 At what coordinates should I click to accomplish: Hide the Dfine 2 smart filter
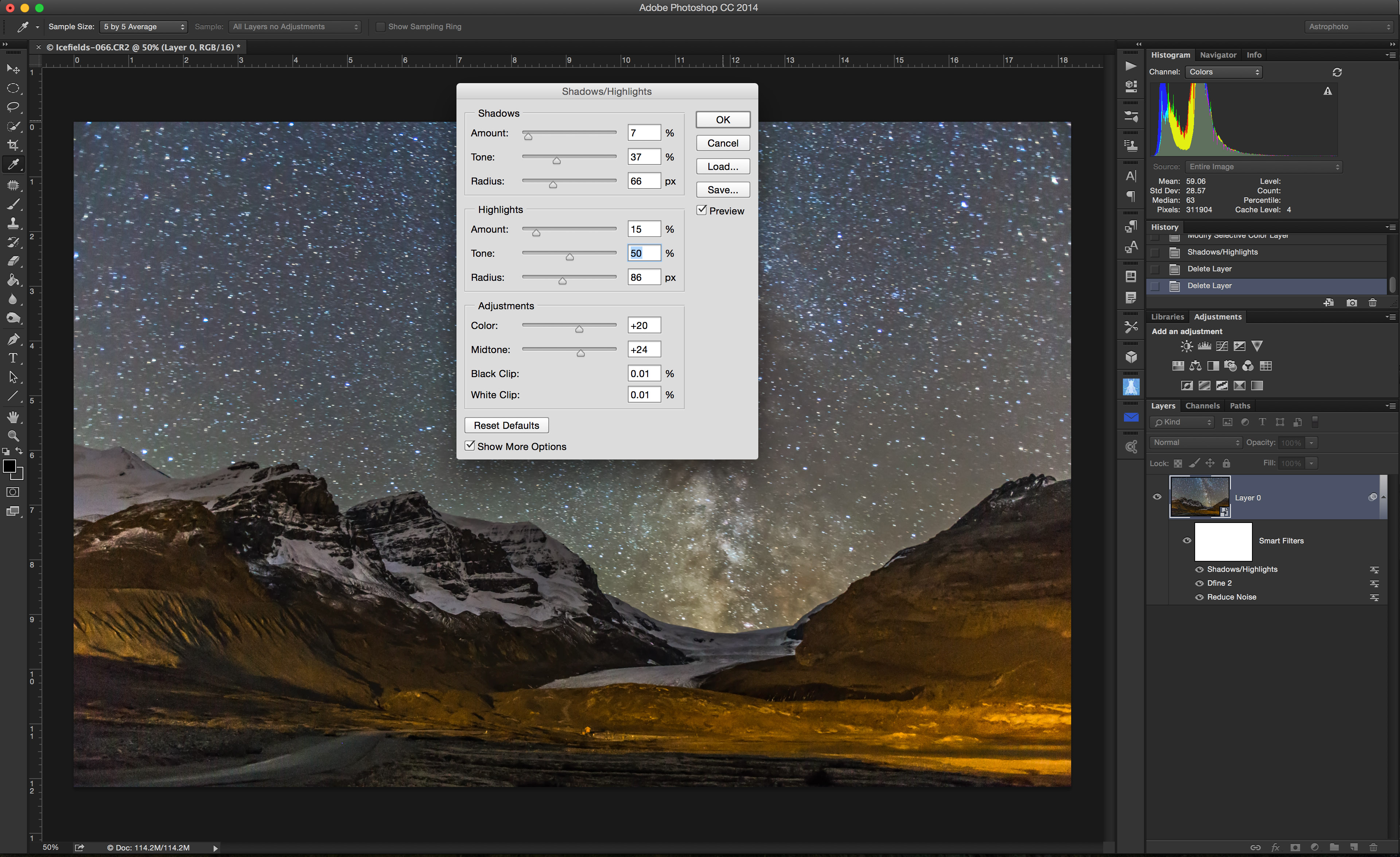click(1199, 583)
